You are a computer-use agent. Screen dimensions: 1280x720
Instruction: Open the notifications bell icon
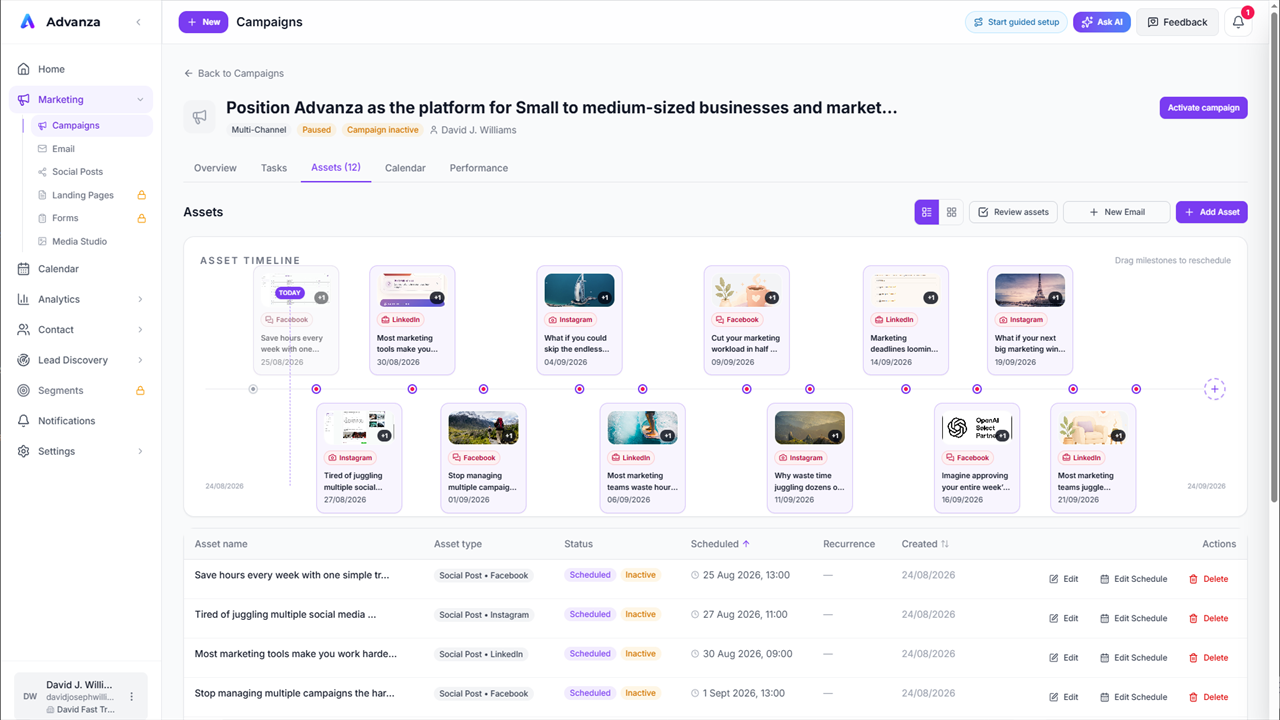[x=1238, y=22]
